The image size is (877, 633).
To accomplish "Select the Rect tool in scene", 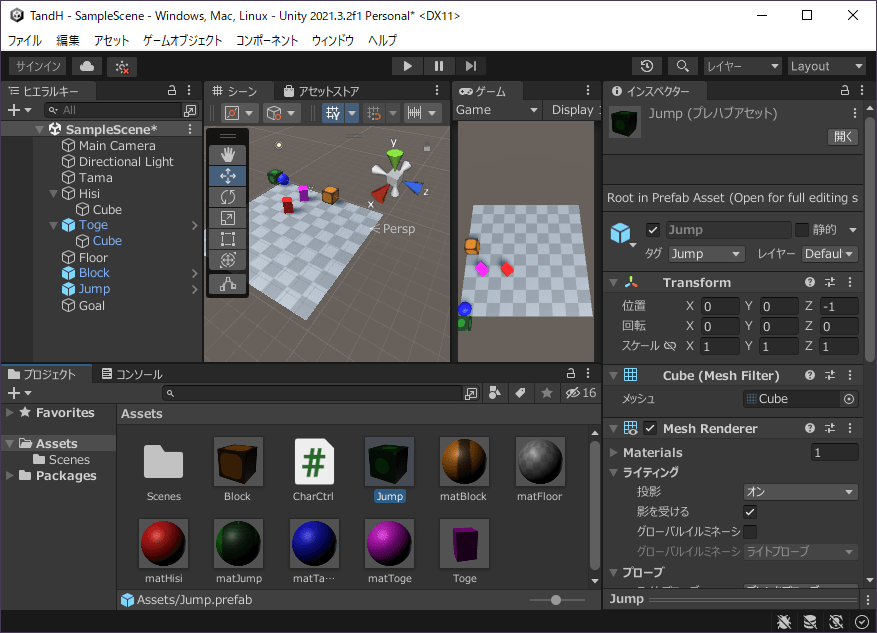I will point(228,239).
